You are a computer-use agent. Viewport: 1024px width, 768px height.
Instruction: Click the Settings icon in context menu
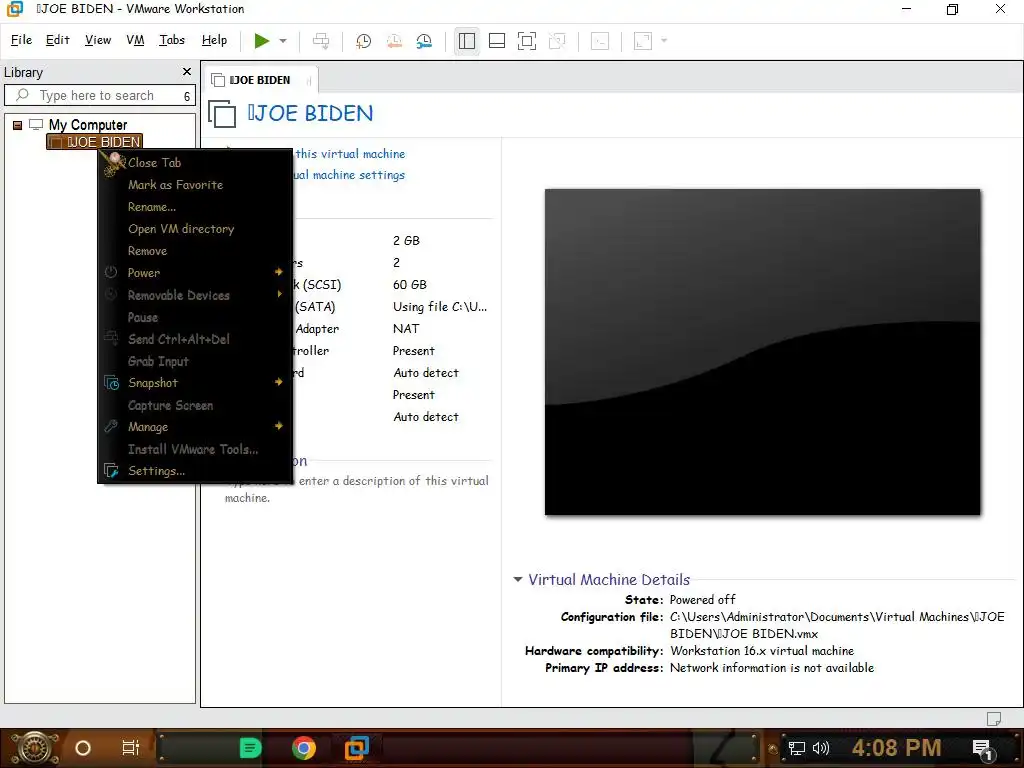tap(112, 470)
